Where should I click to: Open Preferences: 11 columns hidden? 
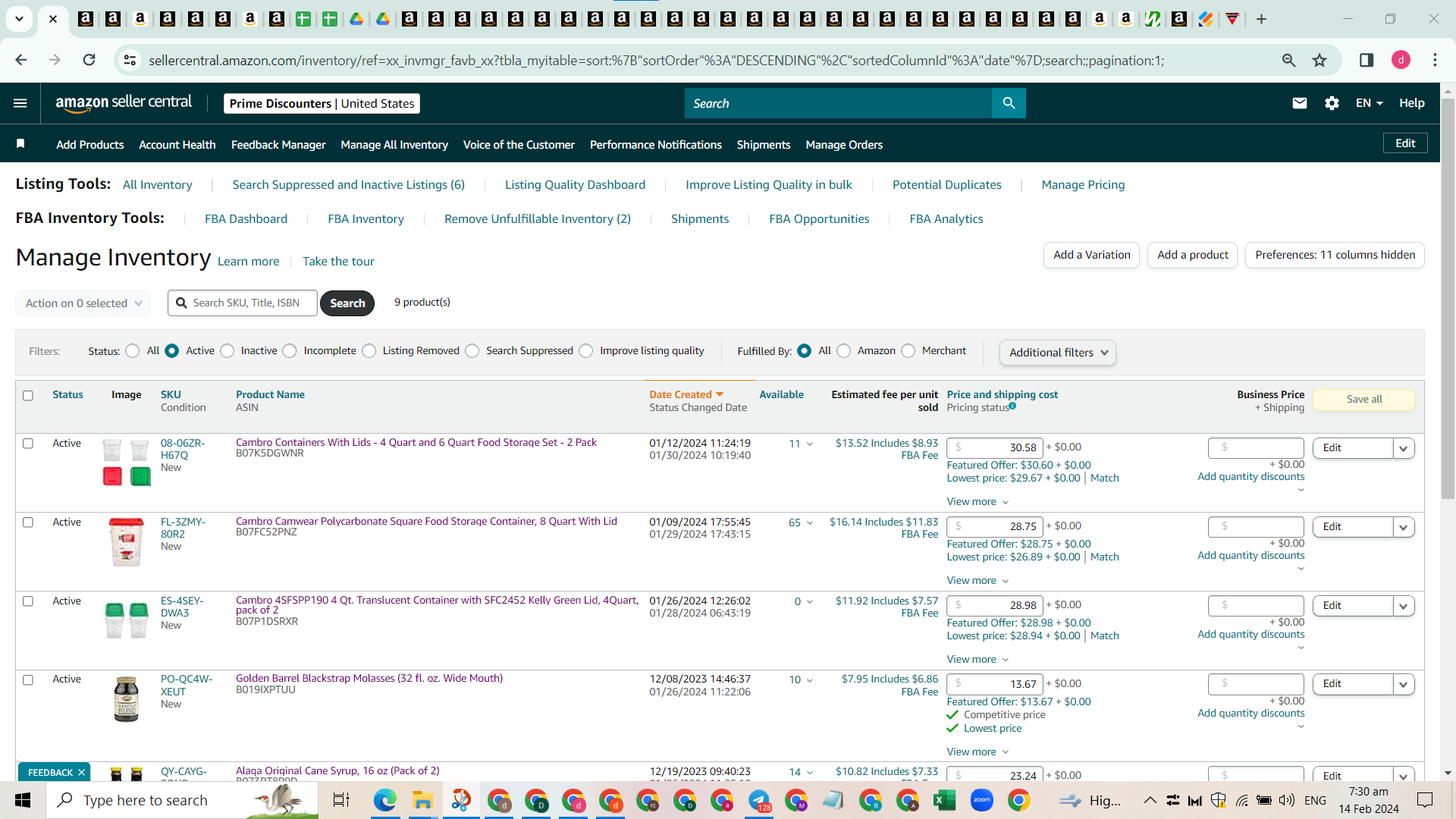tap(1335, 255)
